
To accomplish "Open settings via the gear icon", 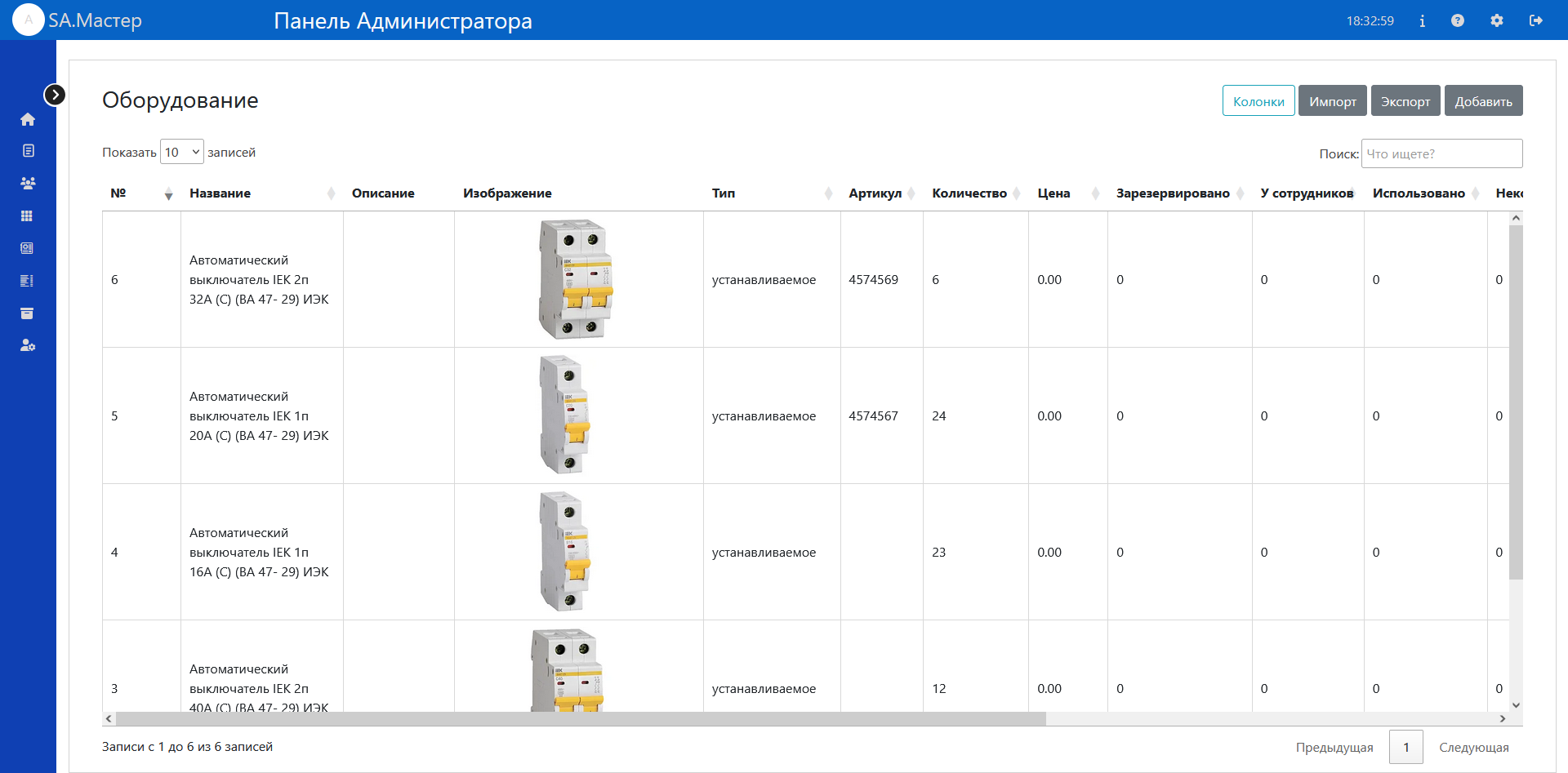I will [1496, 20].
